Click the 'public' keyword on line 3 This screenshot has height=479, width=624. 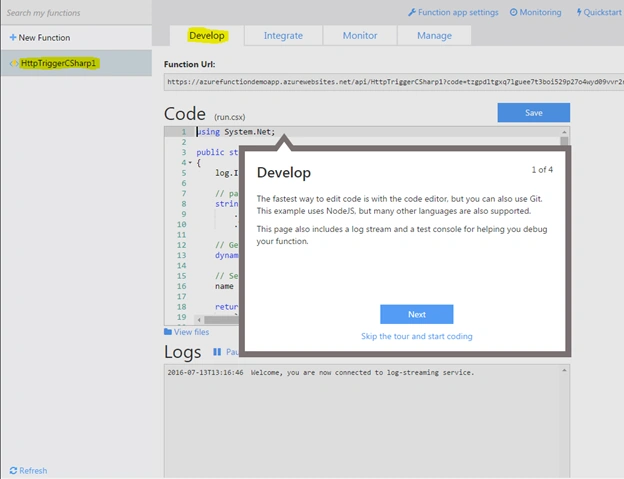[210, 152]
